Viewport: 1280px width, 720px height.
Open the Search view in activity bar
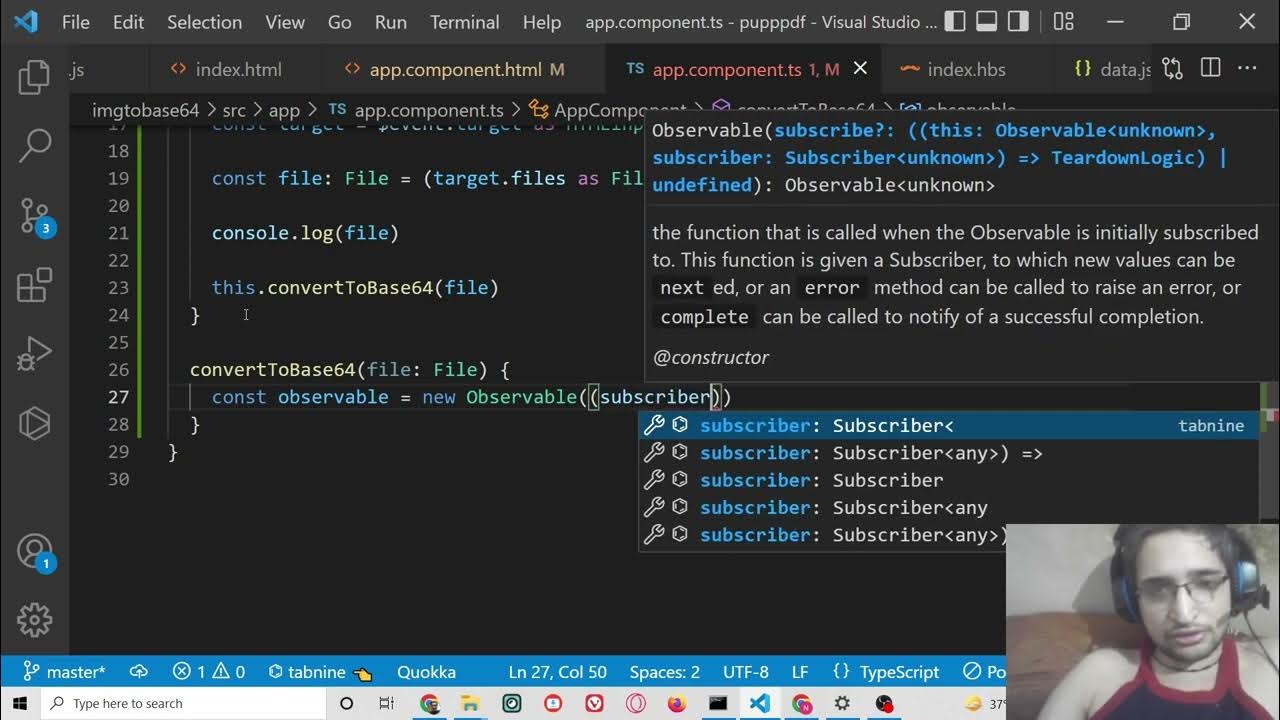click(34, 145)
